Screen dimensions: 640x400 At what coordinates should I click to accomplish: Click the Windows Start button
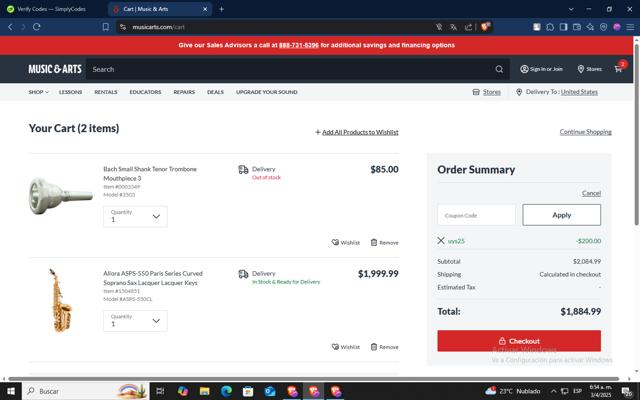[11, 391]
